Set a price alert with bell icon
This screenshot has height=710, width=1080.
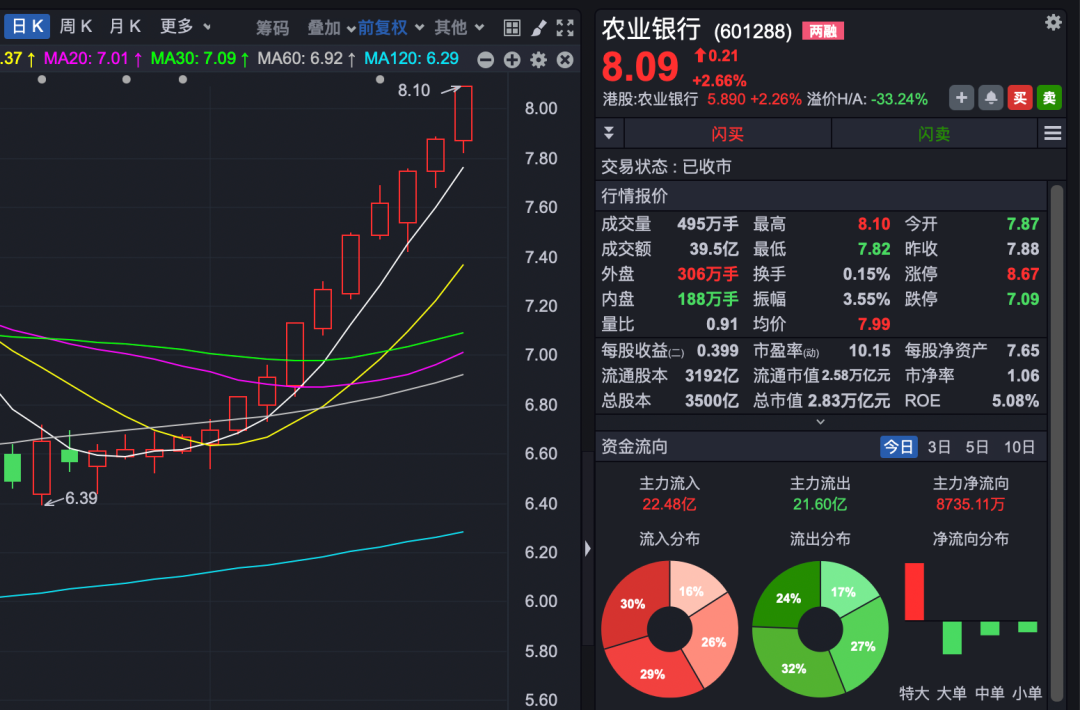pyautogui.click(x=990, y=97)
